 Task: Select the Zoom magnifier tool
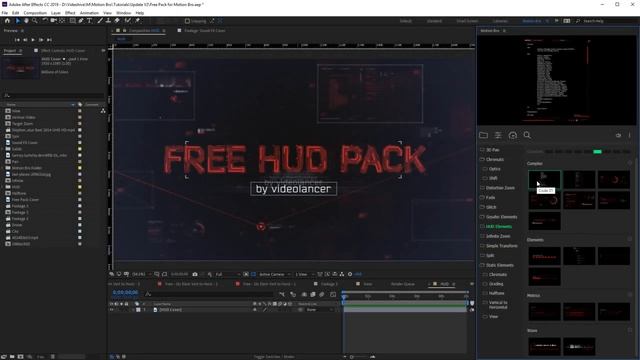tap(35, 20)
